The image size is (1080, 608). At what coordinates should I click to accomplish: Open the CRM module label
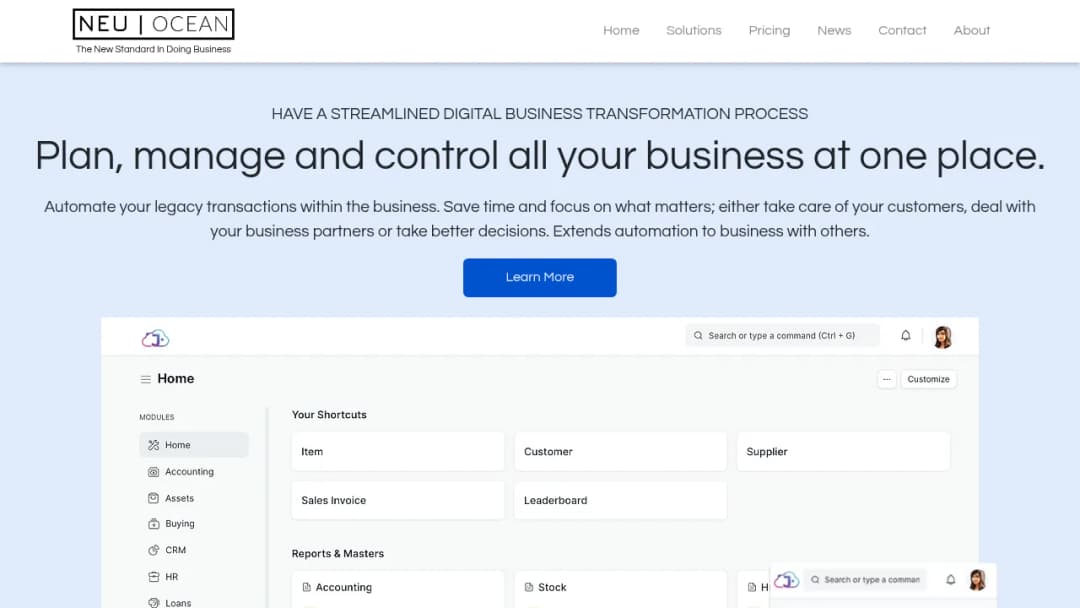175,550
